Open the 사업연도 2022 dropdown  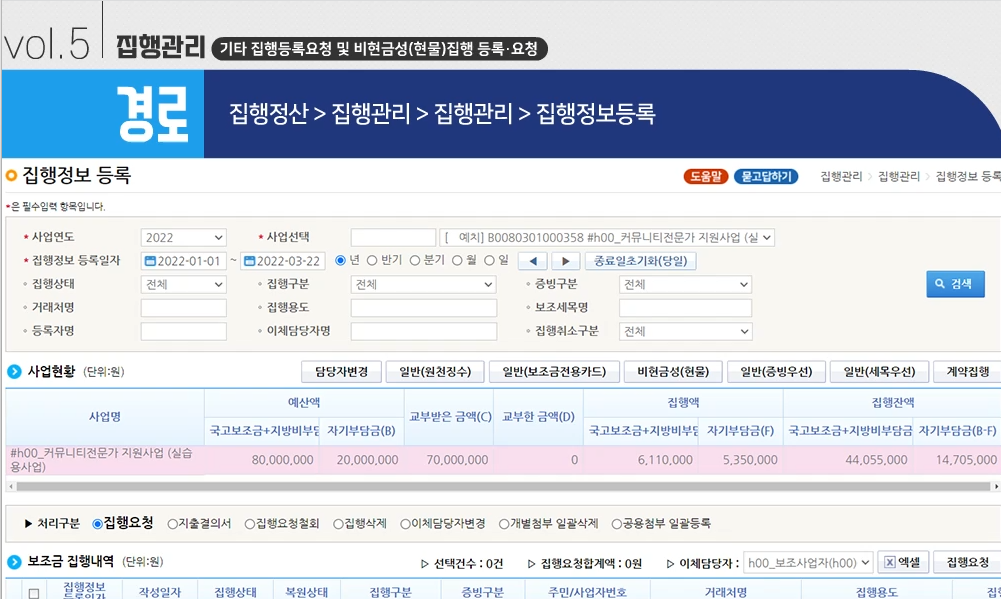pyautogui.click(x=183, y=238)
